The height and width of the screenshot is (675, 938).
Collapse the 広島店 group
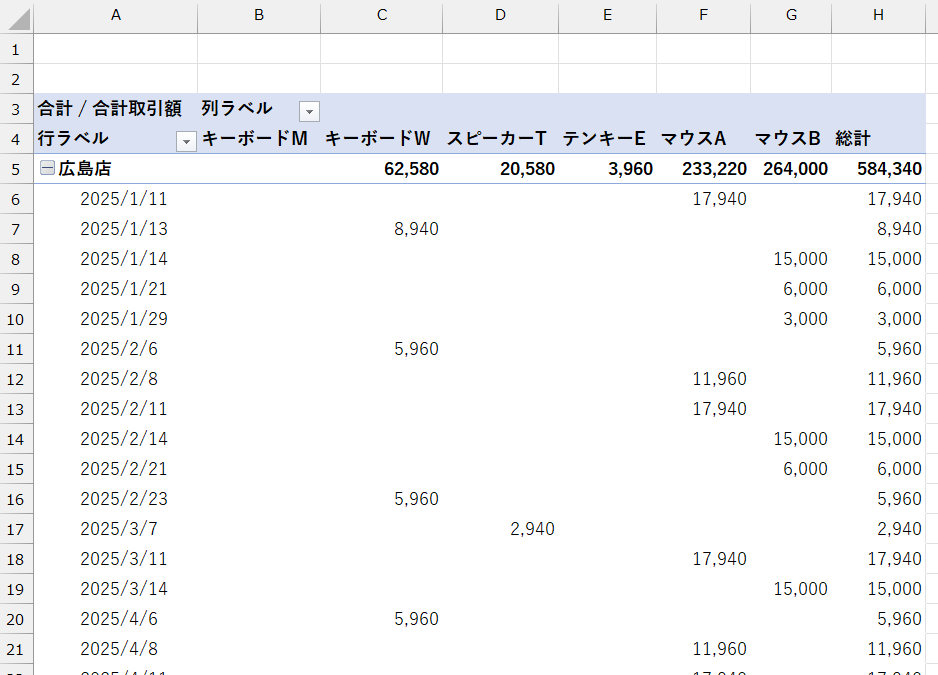pyautogui.click(x=47, y=169)
